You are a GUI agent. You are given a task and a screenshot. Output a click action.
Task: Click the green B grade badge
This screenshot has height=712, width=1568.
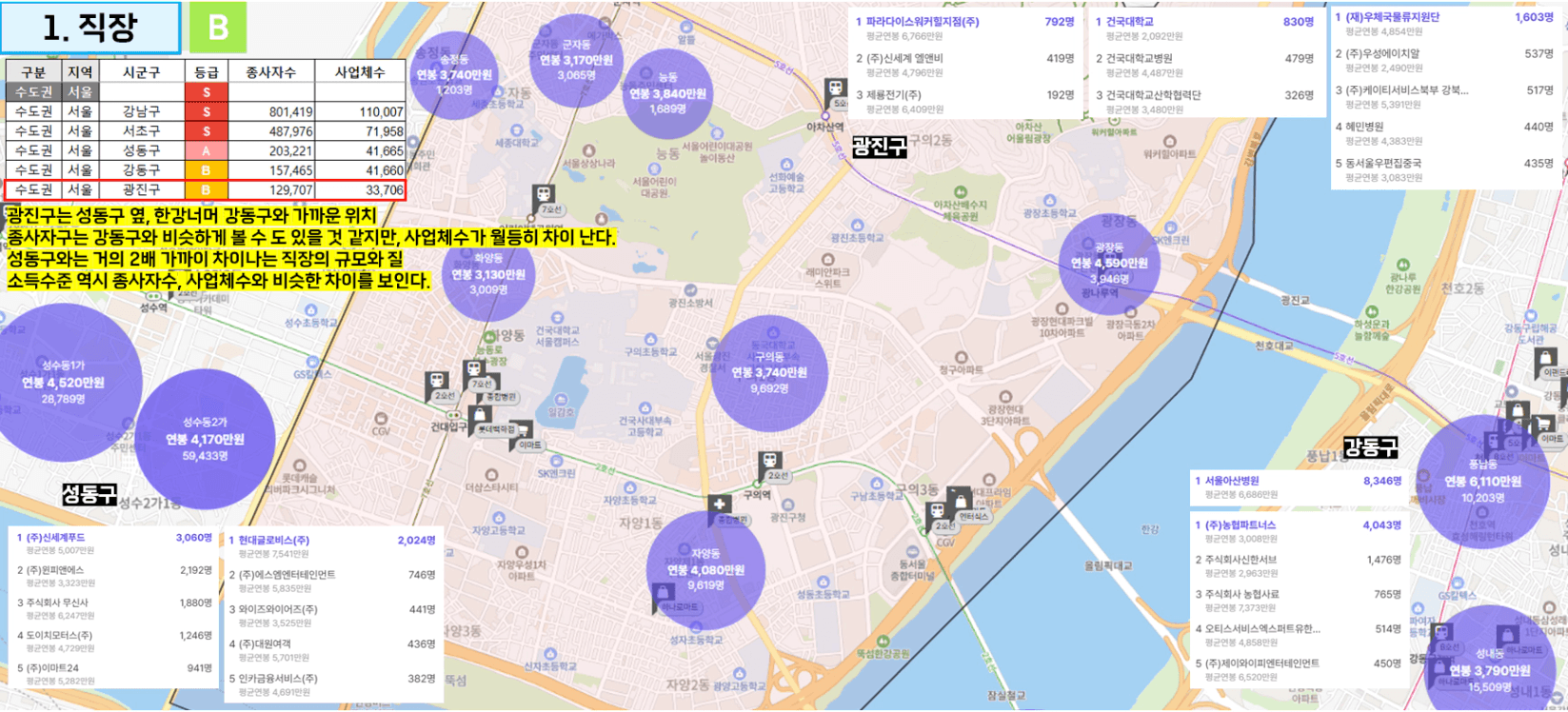tap(218, 28)
